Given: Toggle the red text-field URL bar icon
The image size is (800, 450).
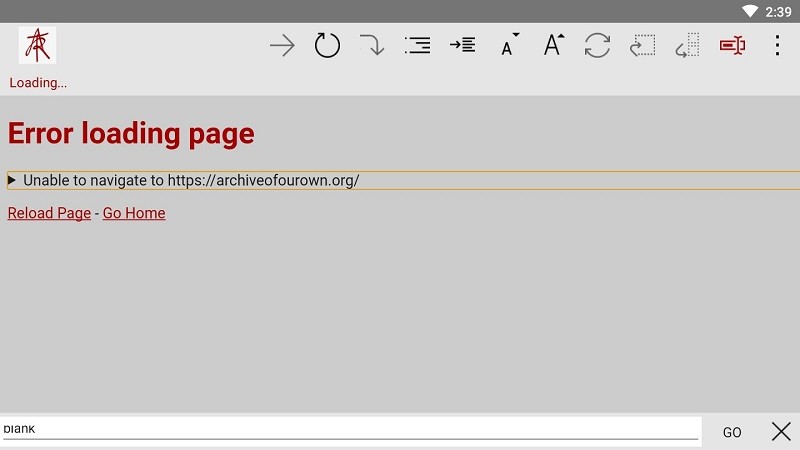Looking at the screenshot, I should (x=732, y=45).
